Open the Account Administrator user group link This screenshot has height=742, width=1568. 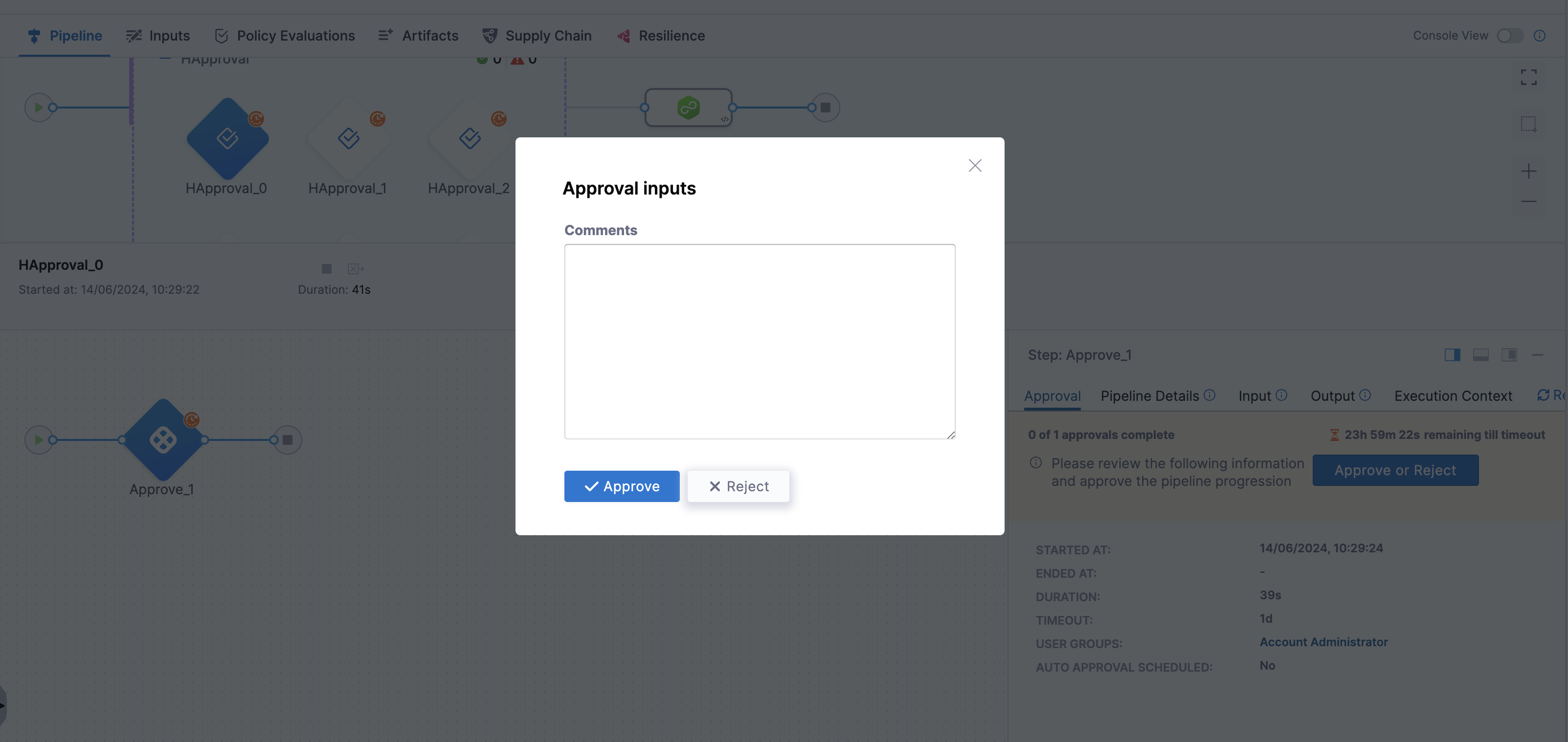click(x=1323, y=642)
